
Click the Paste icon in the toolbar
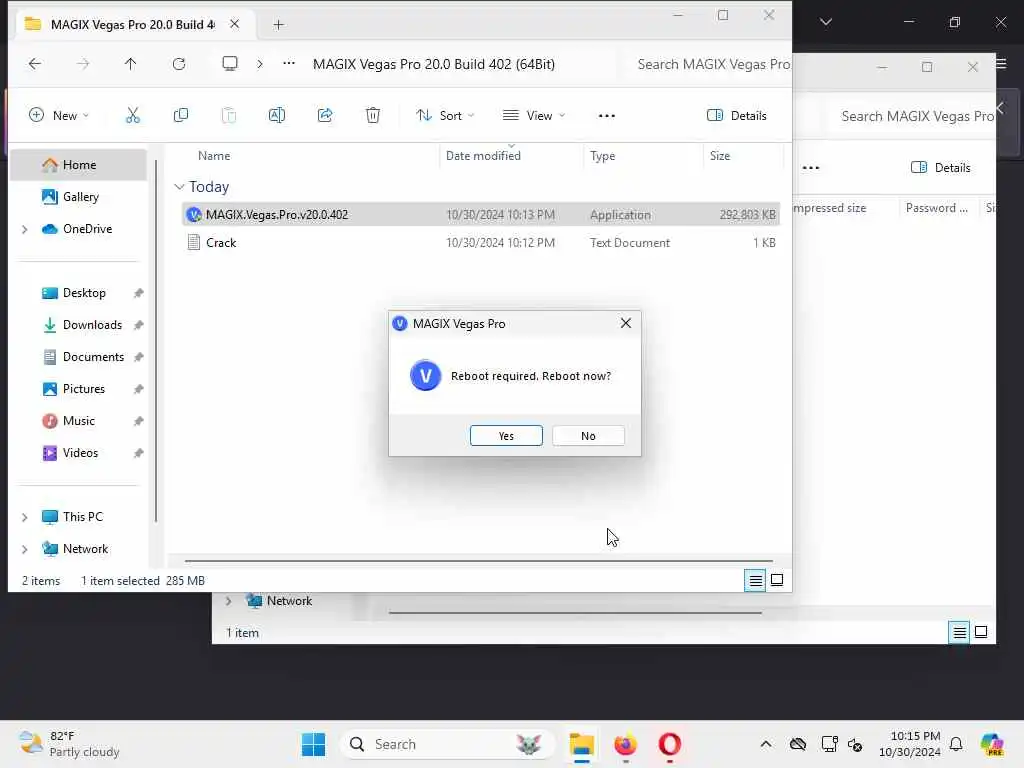(229, 116)
